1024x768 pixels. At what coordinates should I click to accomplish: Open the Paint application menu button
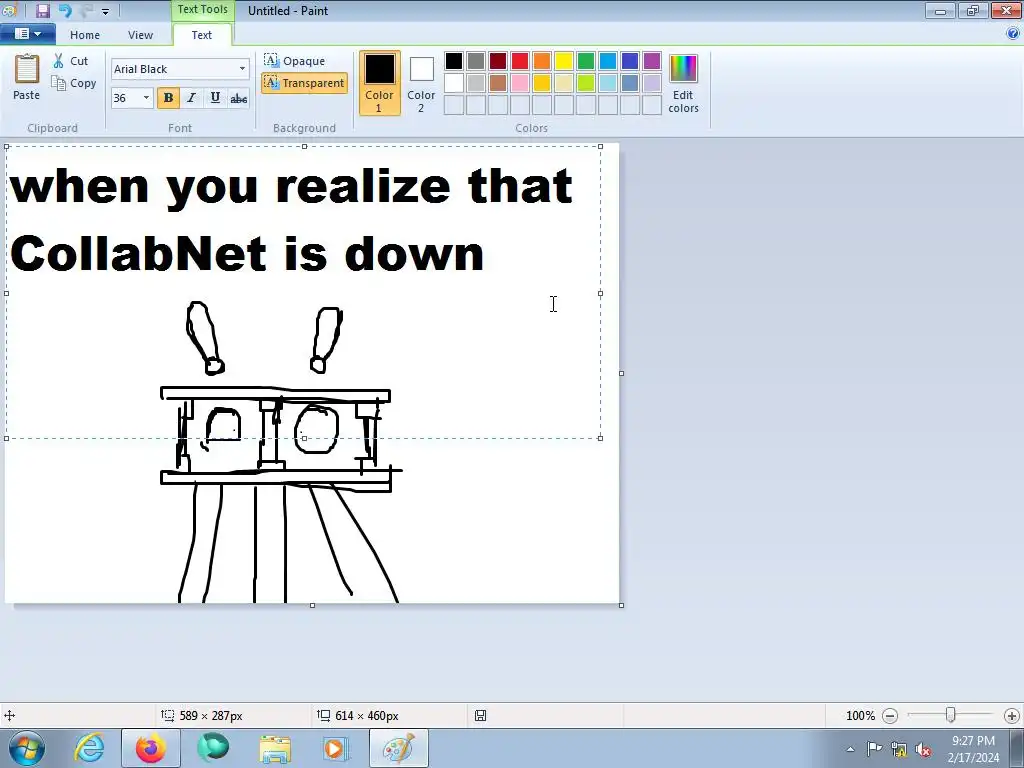tap(27, 34)
